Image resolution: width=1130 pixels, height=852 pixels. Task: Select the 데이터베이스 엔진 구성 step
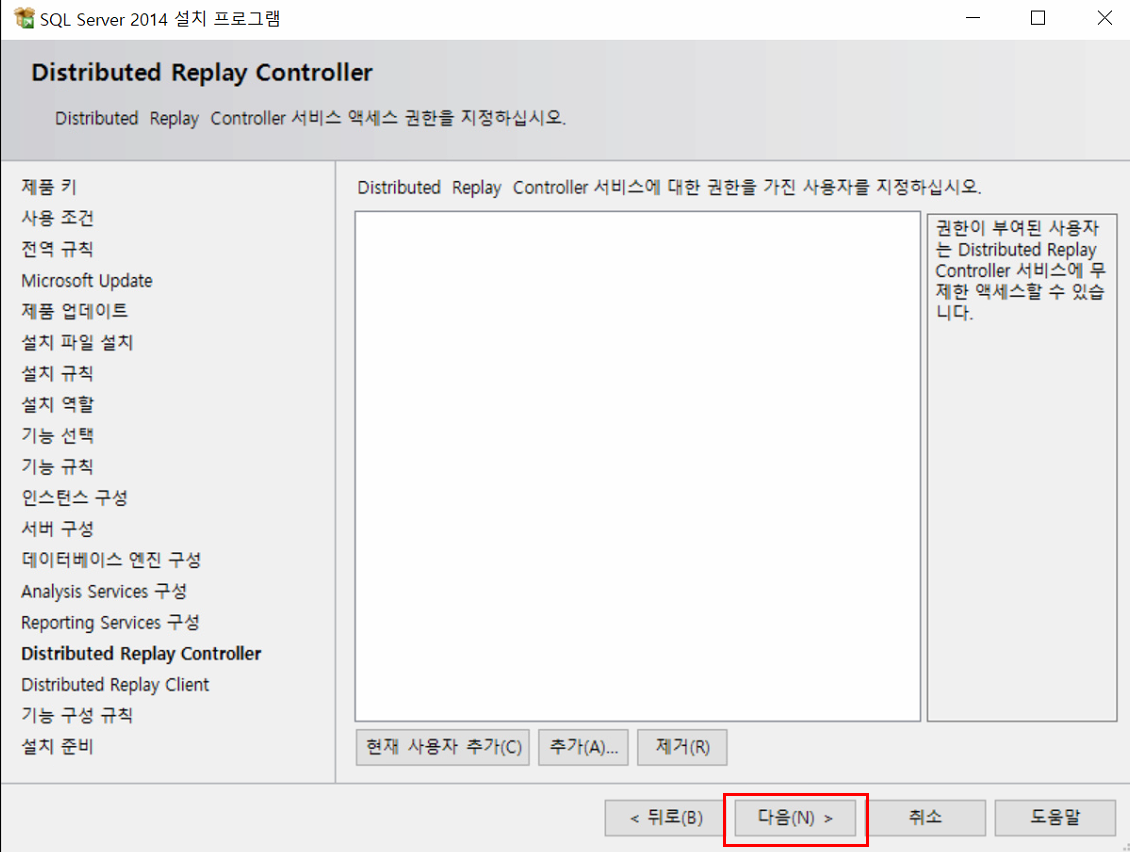(x=111, y=559)
